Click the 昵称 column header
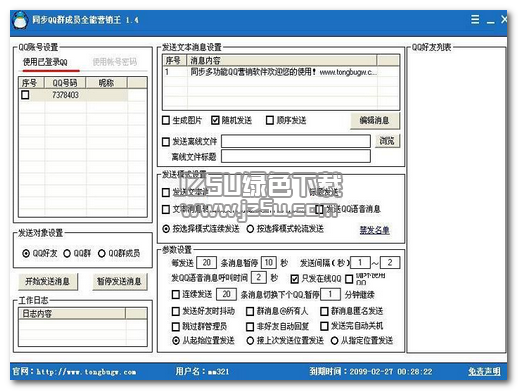Image resolution: width=518 pixels, height=391 pixels. coord(106,83)
